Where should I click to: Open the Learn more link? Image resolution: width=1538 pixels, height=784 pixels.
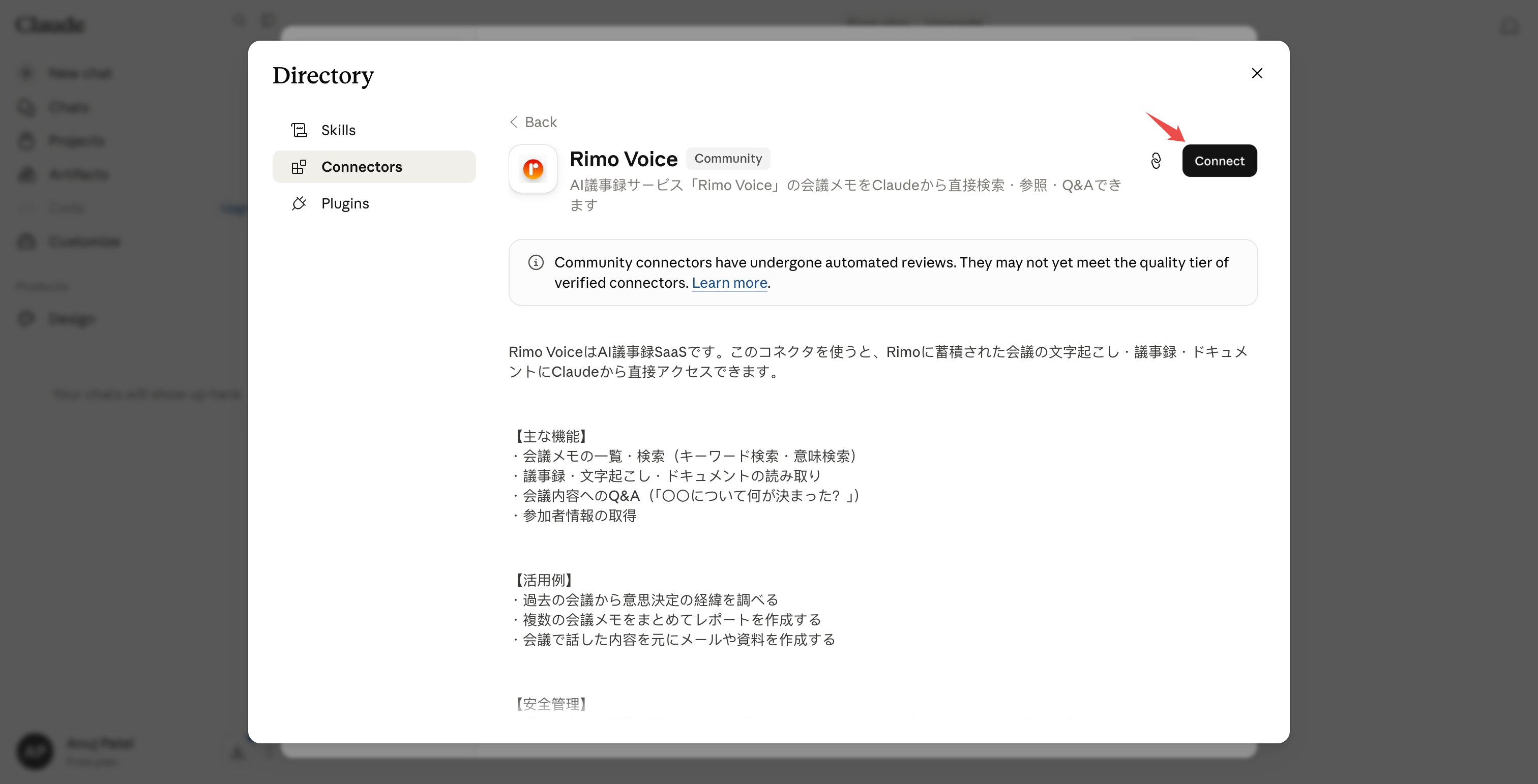(729, 283)
